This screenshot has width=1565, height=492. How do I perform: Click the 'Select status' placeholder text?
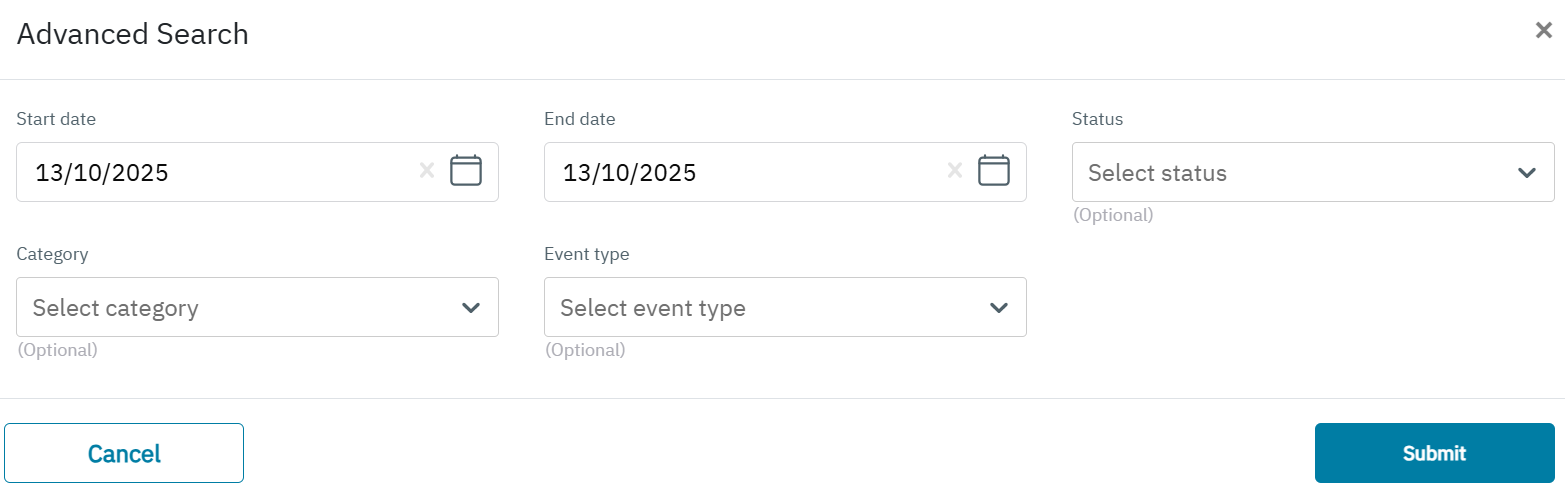1157,173
